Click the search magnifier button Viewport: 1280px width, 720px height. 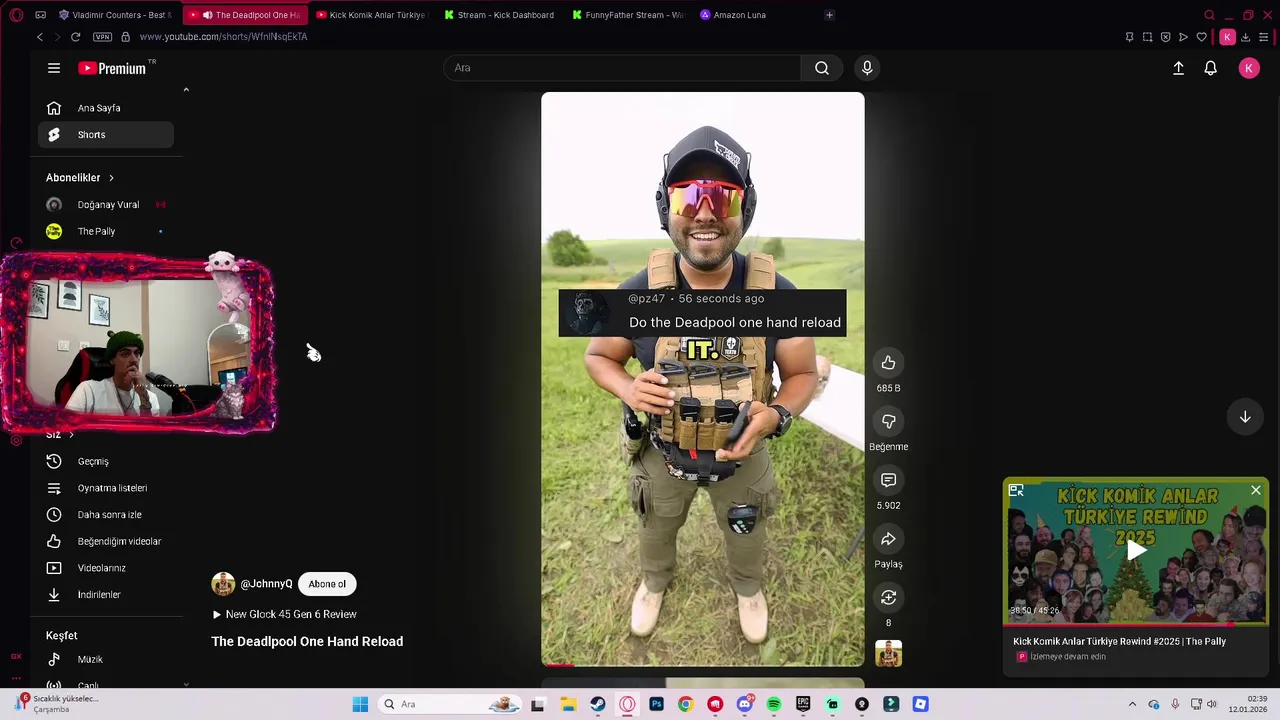click(822, 68)
